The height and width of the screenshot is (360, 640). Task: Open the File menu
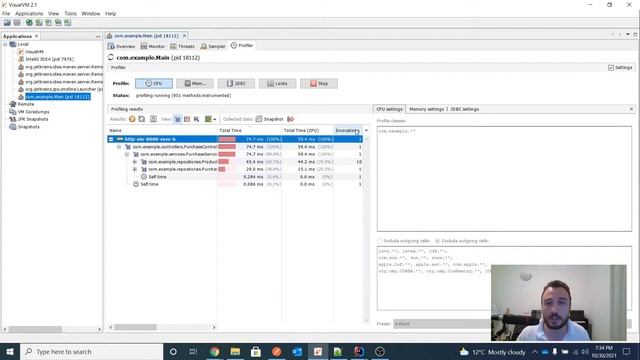(6, 13)
